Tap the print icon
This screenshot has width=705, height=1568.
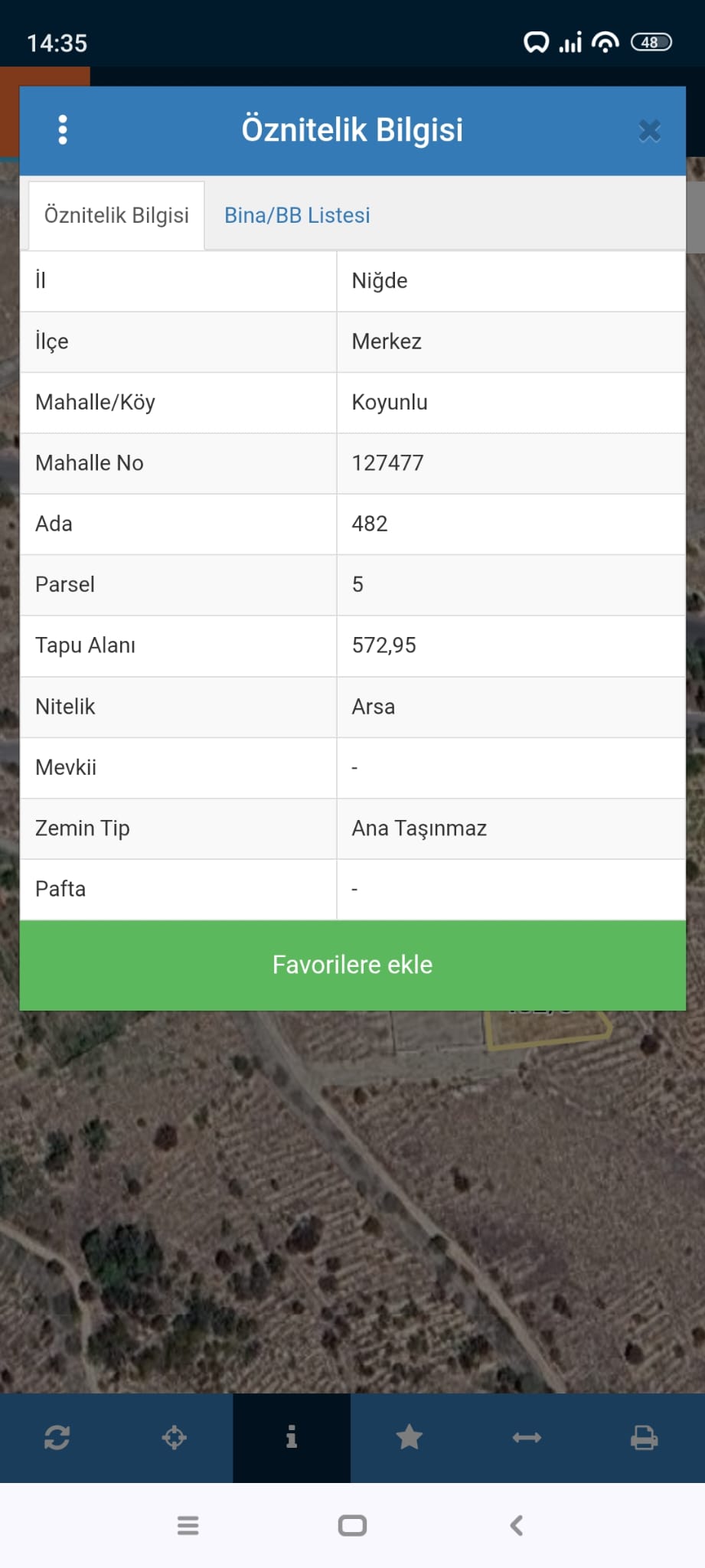[644, 1438]
